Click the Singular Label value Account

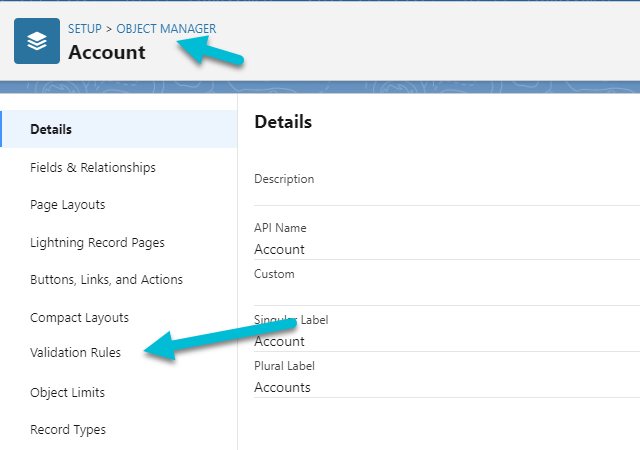click(279, 341)
